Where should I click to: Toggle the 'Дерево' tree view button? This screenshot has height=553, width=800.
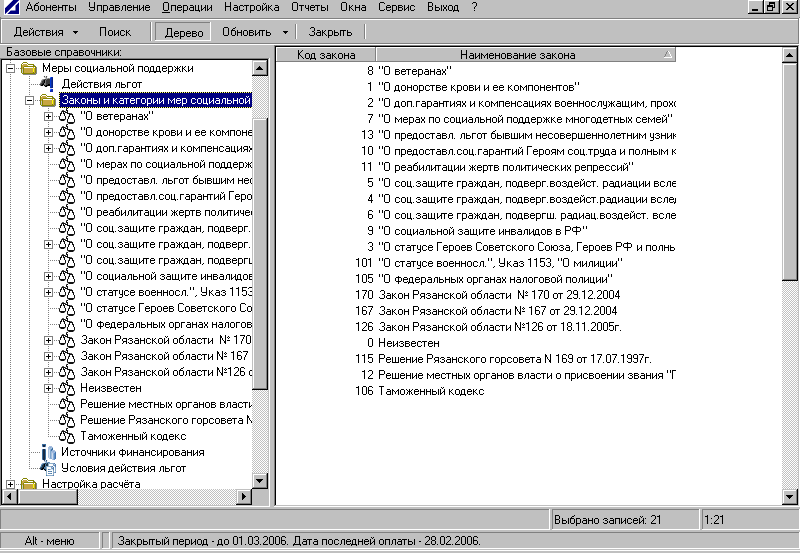tap(181, 32)
